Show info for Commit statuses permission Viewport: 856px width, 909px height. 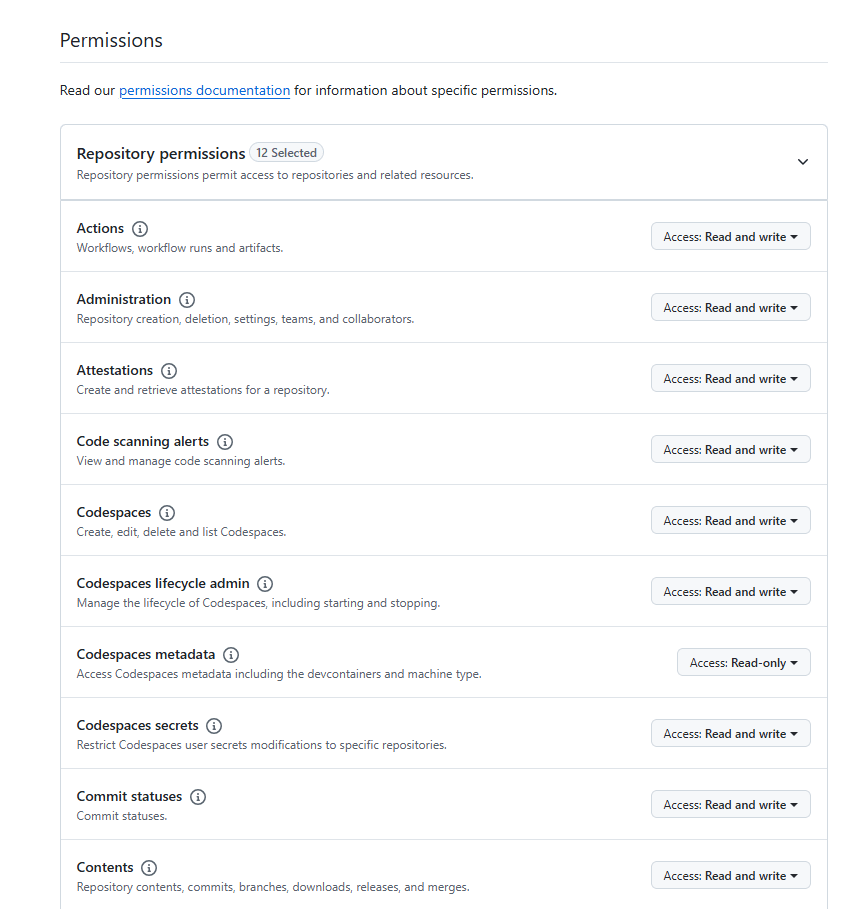pos(198,797)
